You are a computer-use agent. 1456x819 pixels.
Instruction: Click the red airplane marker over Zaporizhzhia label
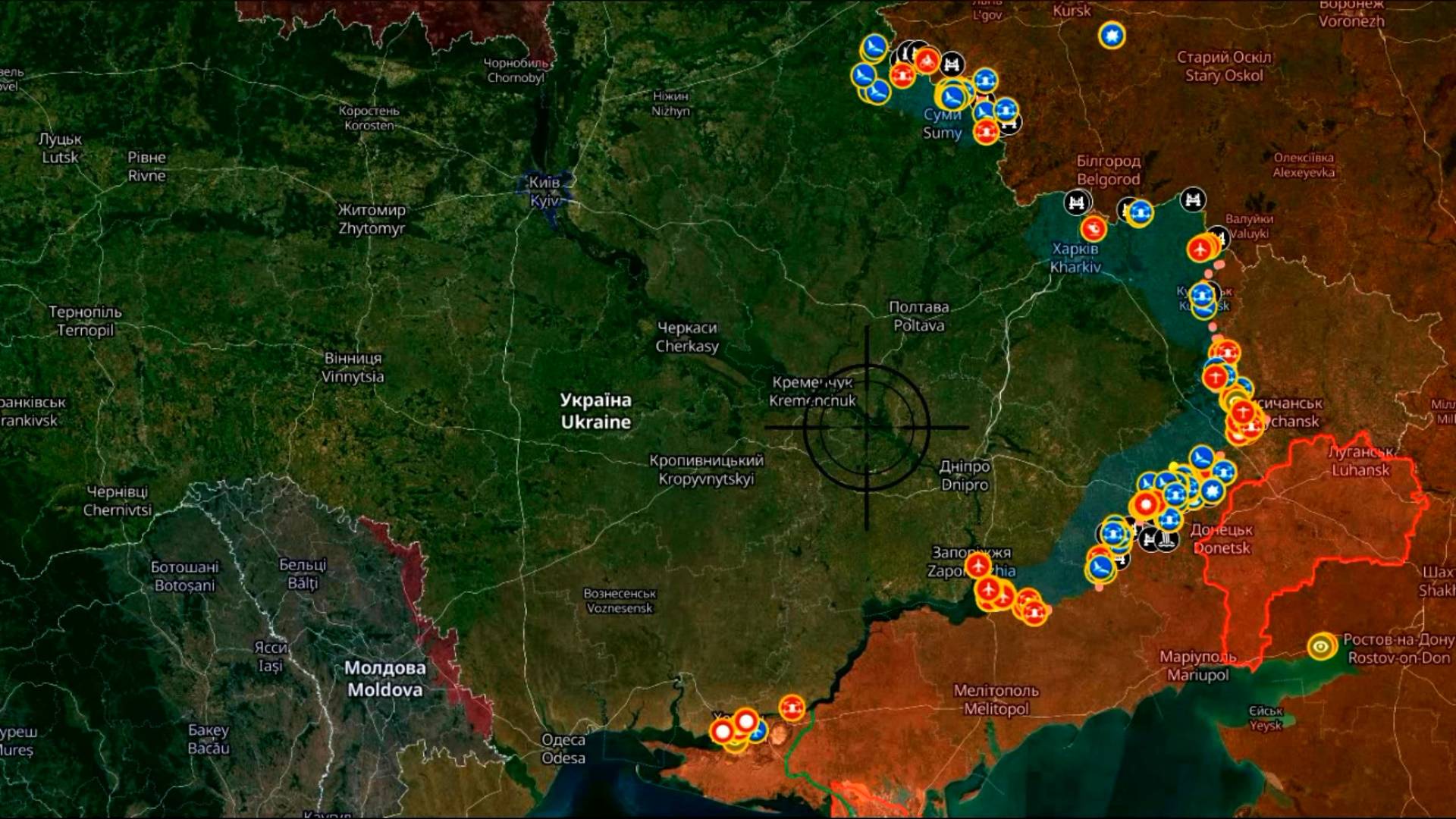(x=977, y=565)
